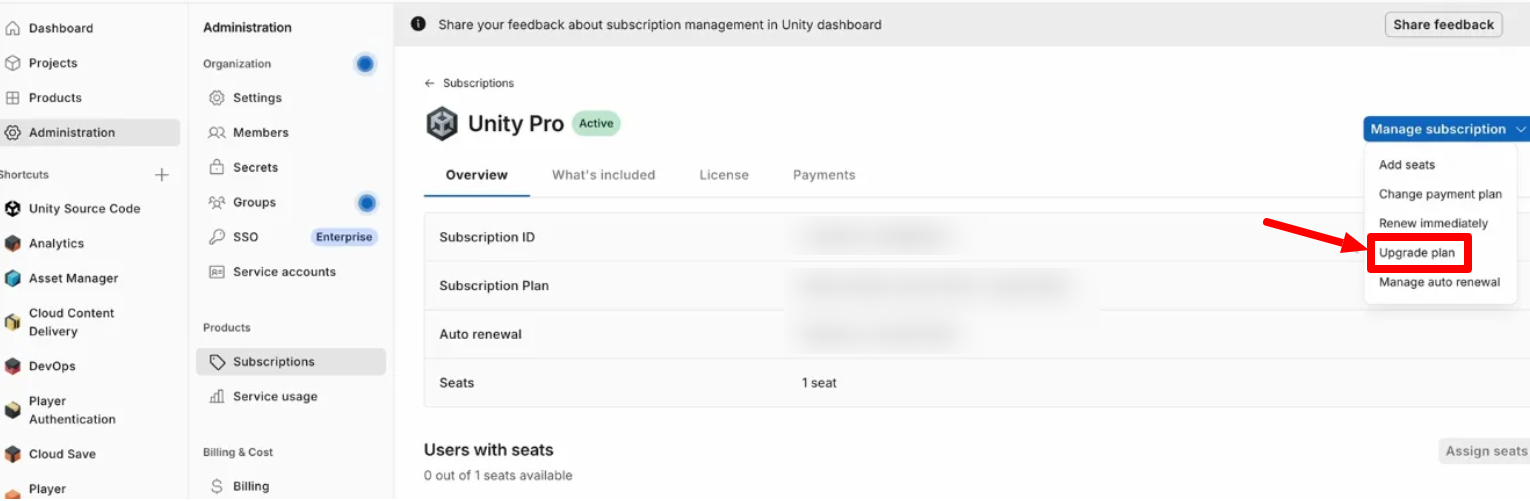The image size is (1530, 501).
Task: Click the Secrets lock icon
Action: click(x=216, y=167)
